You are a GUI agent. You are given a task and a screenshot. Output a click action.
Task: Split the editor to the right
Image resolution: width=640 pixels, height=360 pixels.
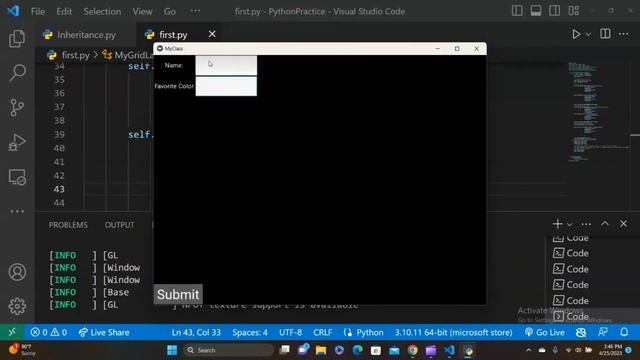[x=605, y=34]
